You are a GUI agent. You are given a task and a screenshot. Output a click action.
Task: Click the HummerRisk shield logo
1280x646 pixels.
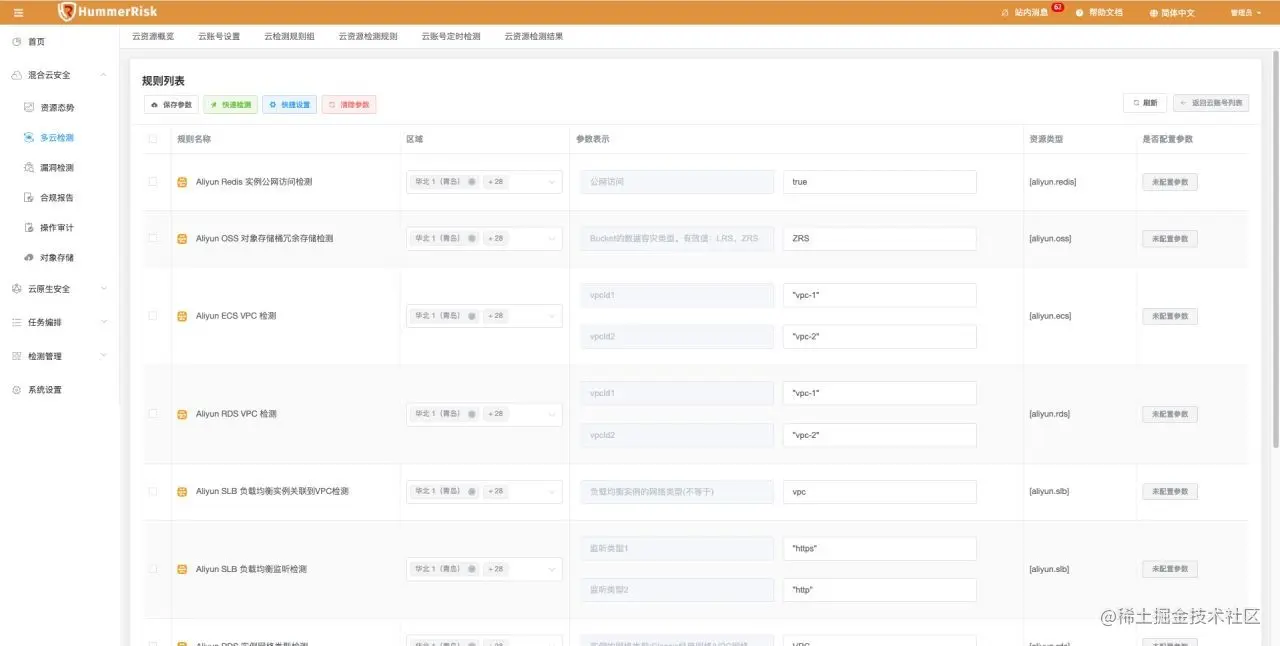[x=67, y=12]
